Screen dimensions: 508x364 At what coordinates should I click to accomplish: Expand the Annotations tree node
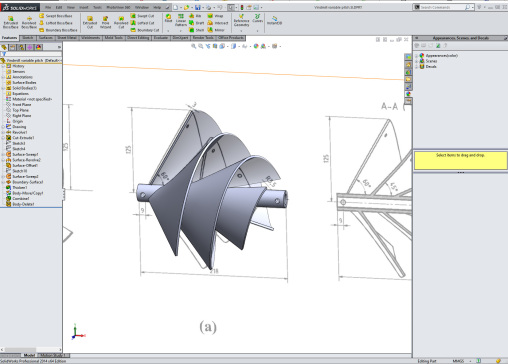(x=3, y=77)
